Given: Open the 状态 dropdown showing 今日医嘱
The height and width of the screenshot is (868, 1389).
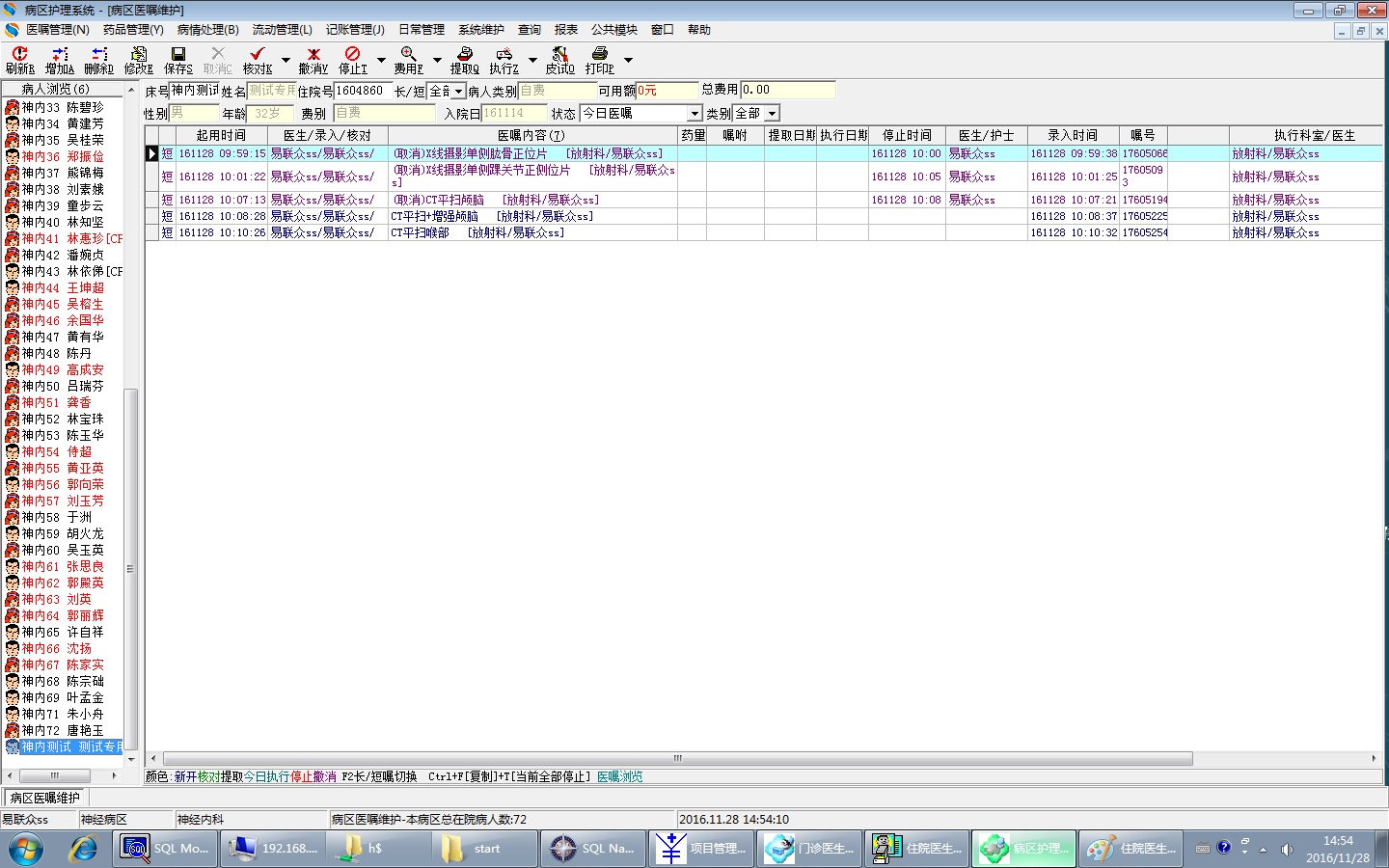Looking at the screenshot, I should tap(693, 114).
